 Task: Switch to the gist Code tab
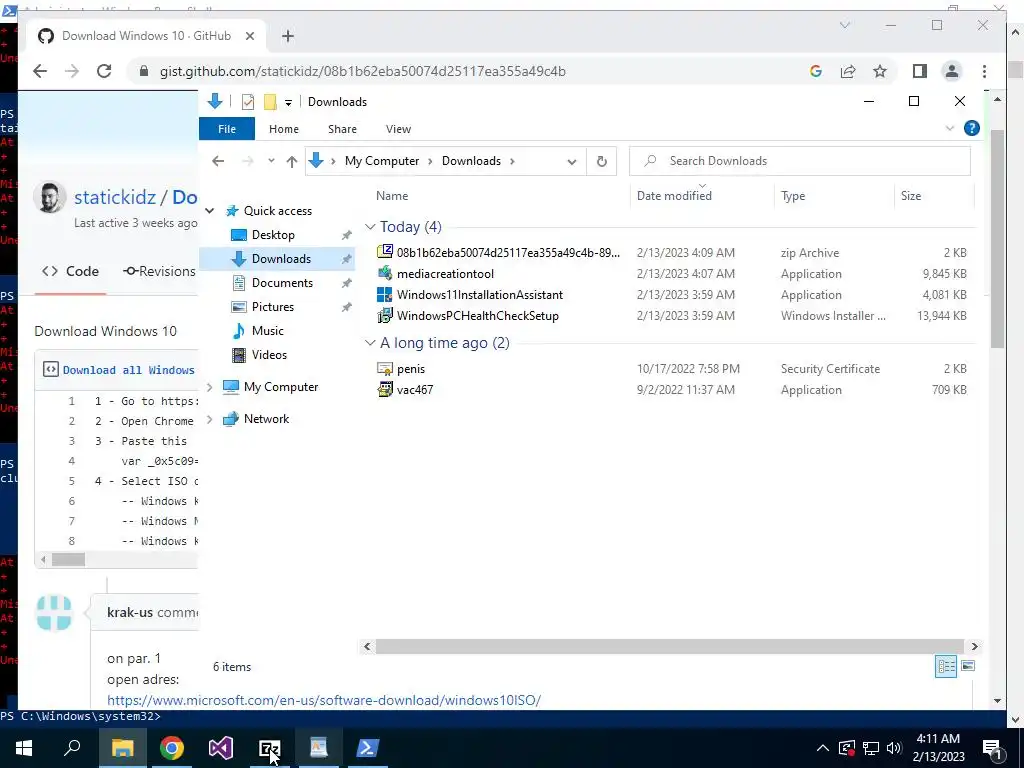tap(71, 271)
